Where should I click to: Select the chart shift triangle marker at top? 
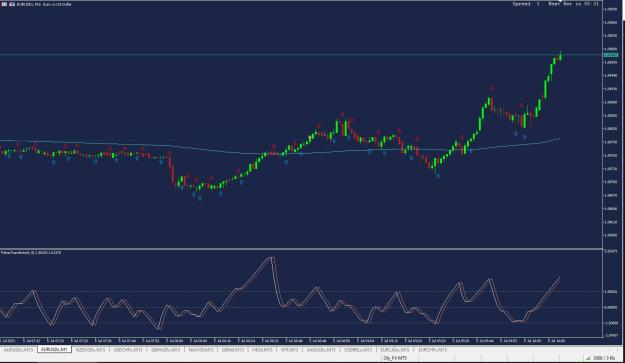tap(561, 2)
